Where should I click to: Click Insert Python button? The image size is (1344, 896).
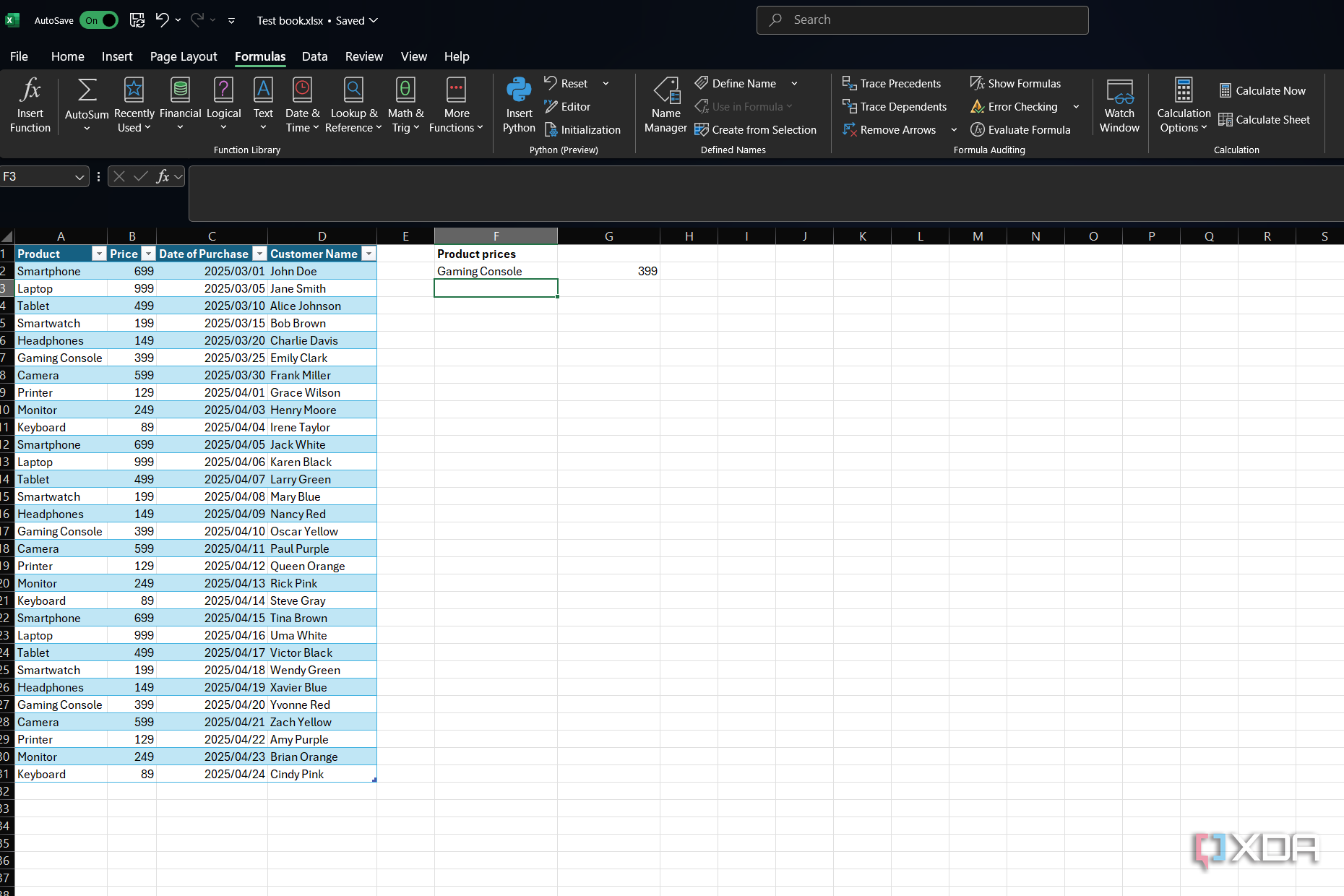coord(519,105)
